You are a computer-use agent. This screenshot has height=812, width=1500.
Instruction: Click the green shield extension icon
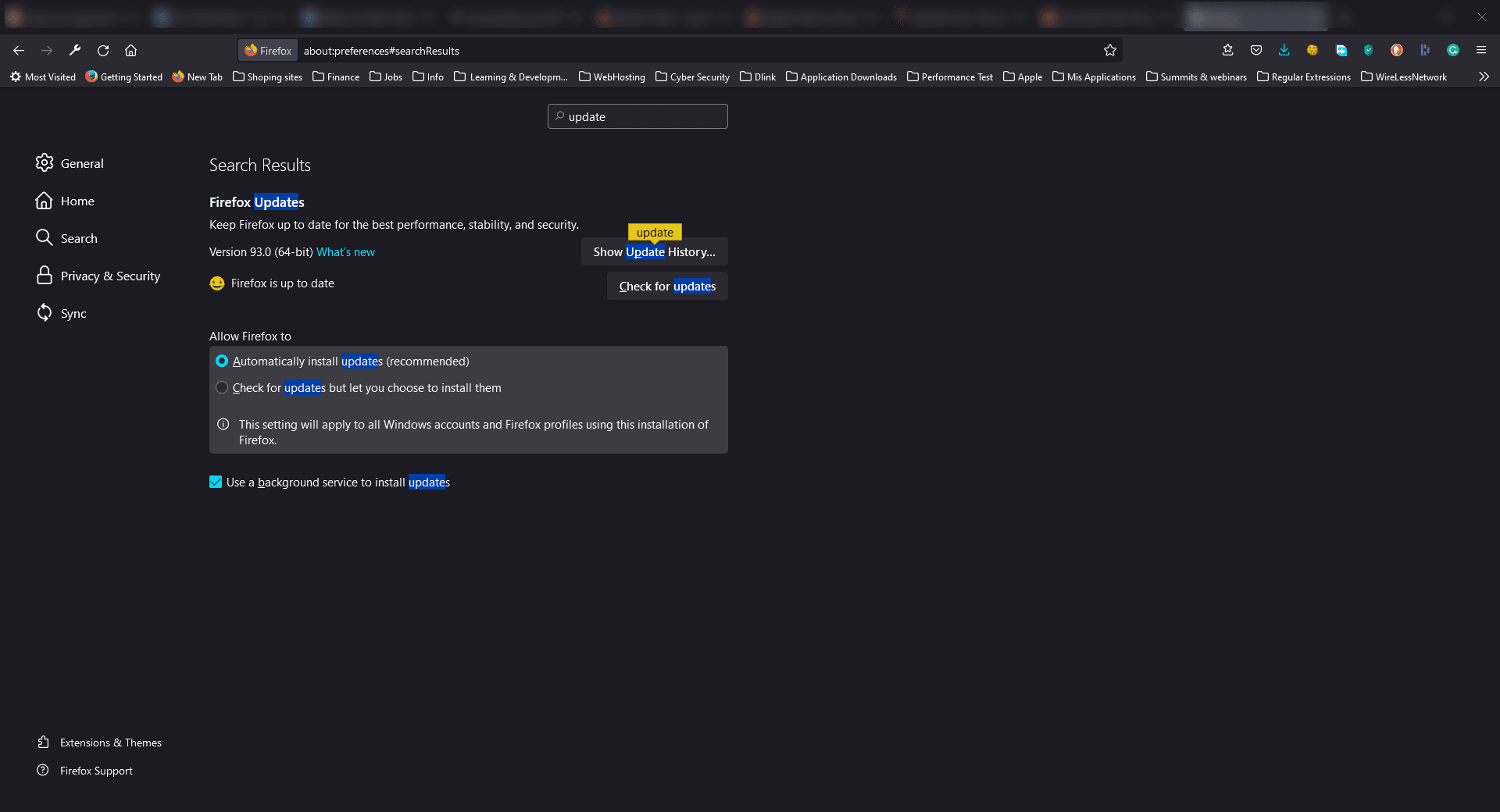coord(1369,51)
